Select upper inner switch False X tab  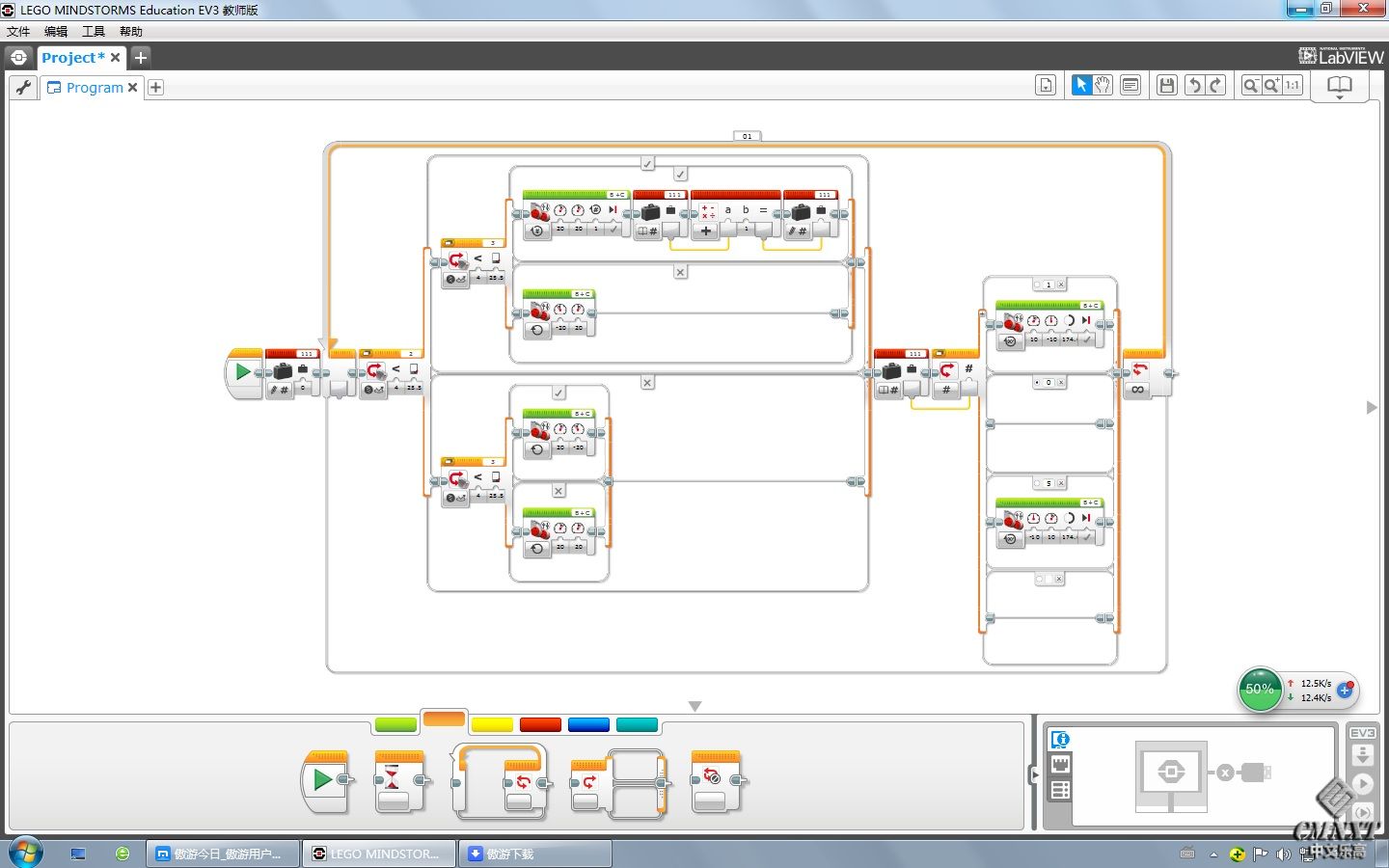tap(680, 272)
